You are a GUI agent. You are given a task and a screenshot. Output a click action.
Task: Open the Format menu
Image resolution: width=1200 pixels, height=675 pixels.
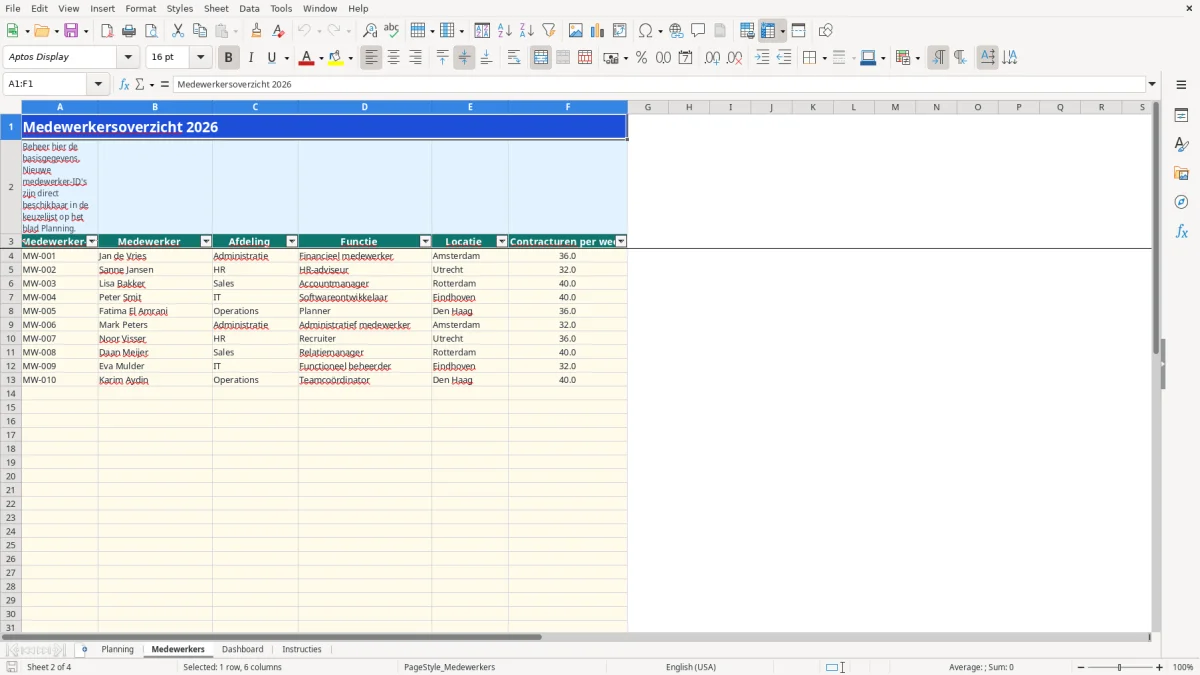141,8
